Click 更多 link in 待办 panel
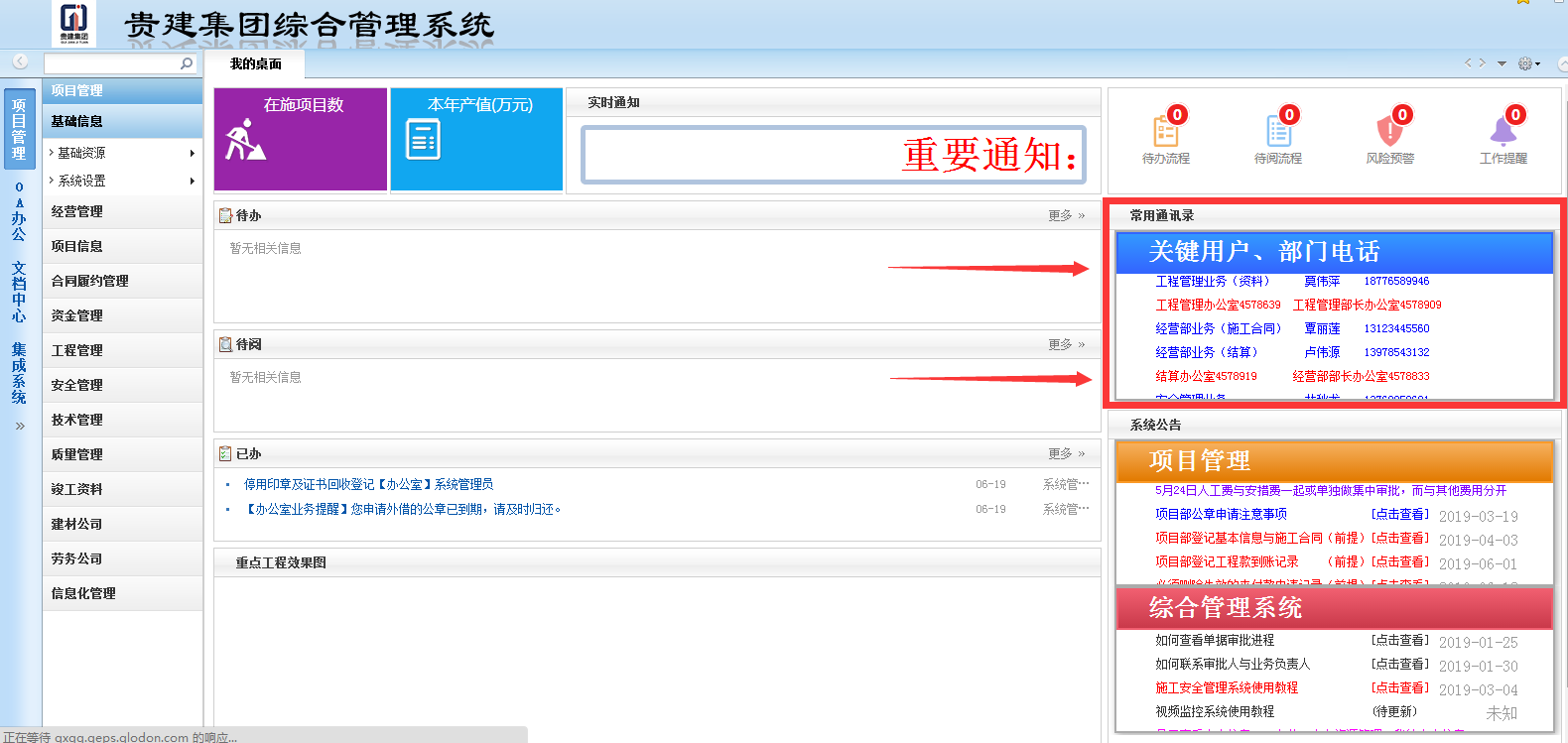1568x743 pixels. click(x=1066, y=215)
